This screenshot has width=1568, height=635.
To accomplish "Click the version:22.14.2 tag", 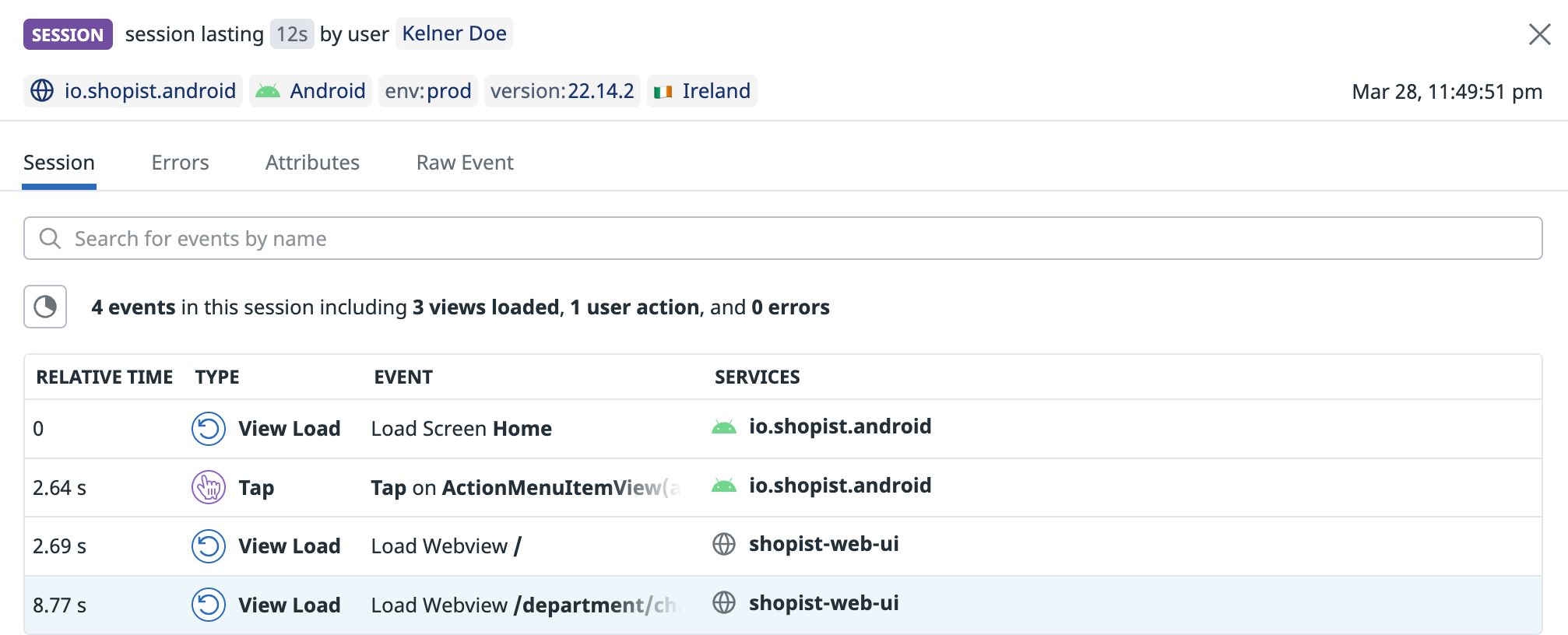I will click(562, 91).
